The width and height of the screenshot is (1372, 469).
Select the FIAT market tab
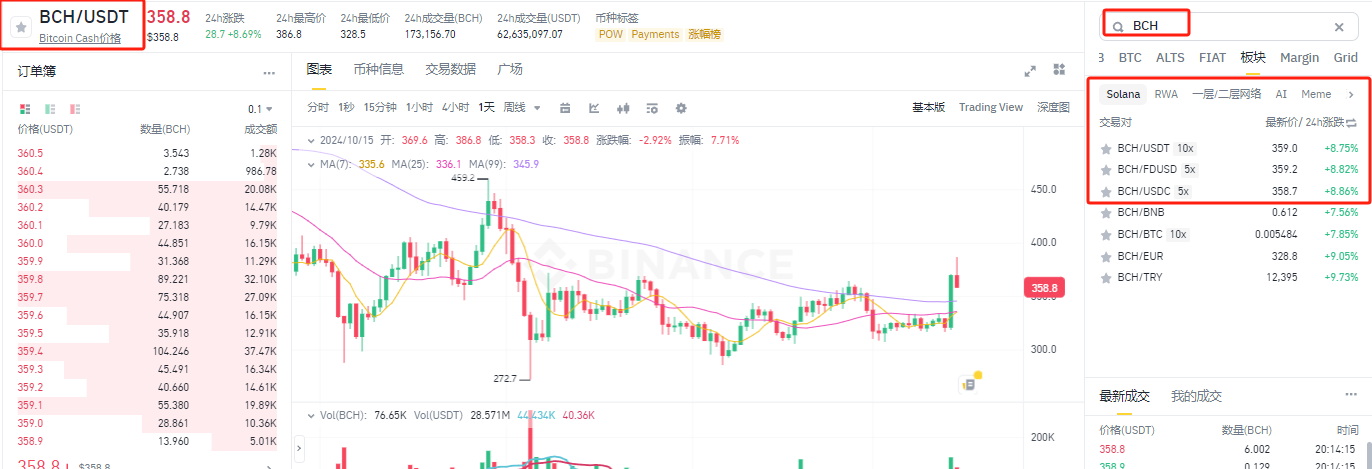[1212, 58]
